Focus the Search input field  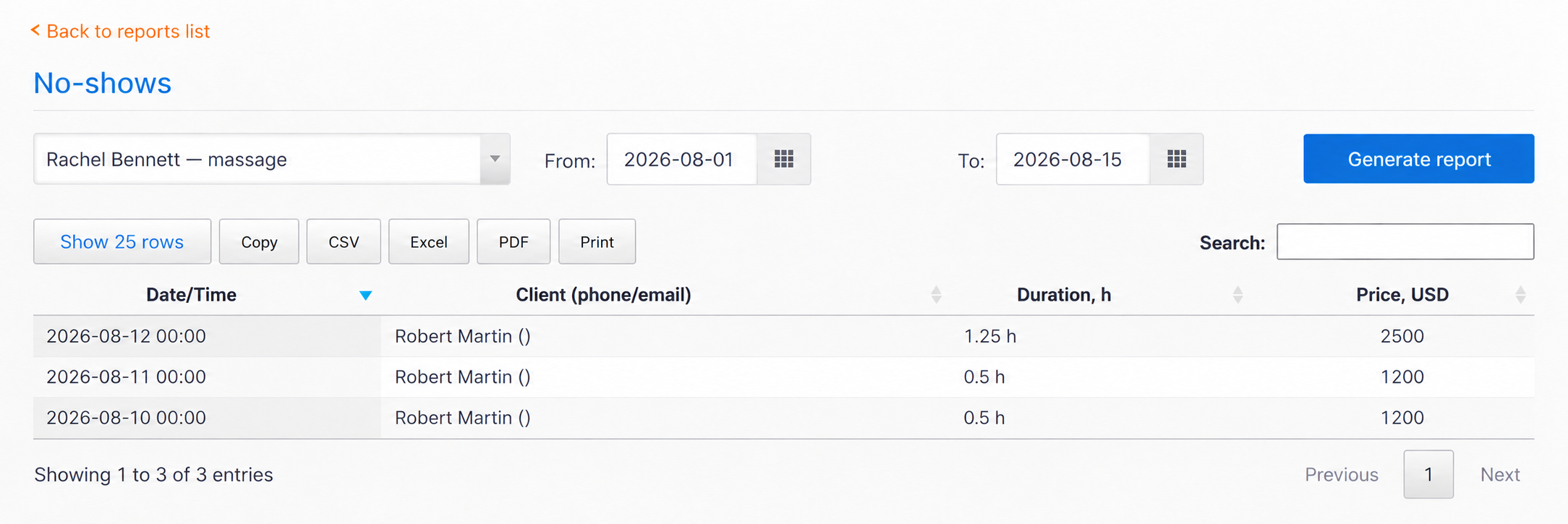point(1405,241)
